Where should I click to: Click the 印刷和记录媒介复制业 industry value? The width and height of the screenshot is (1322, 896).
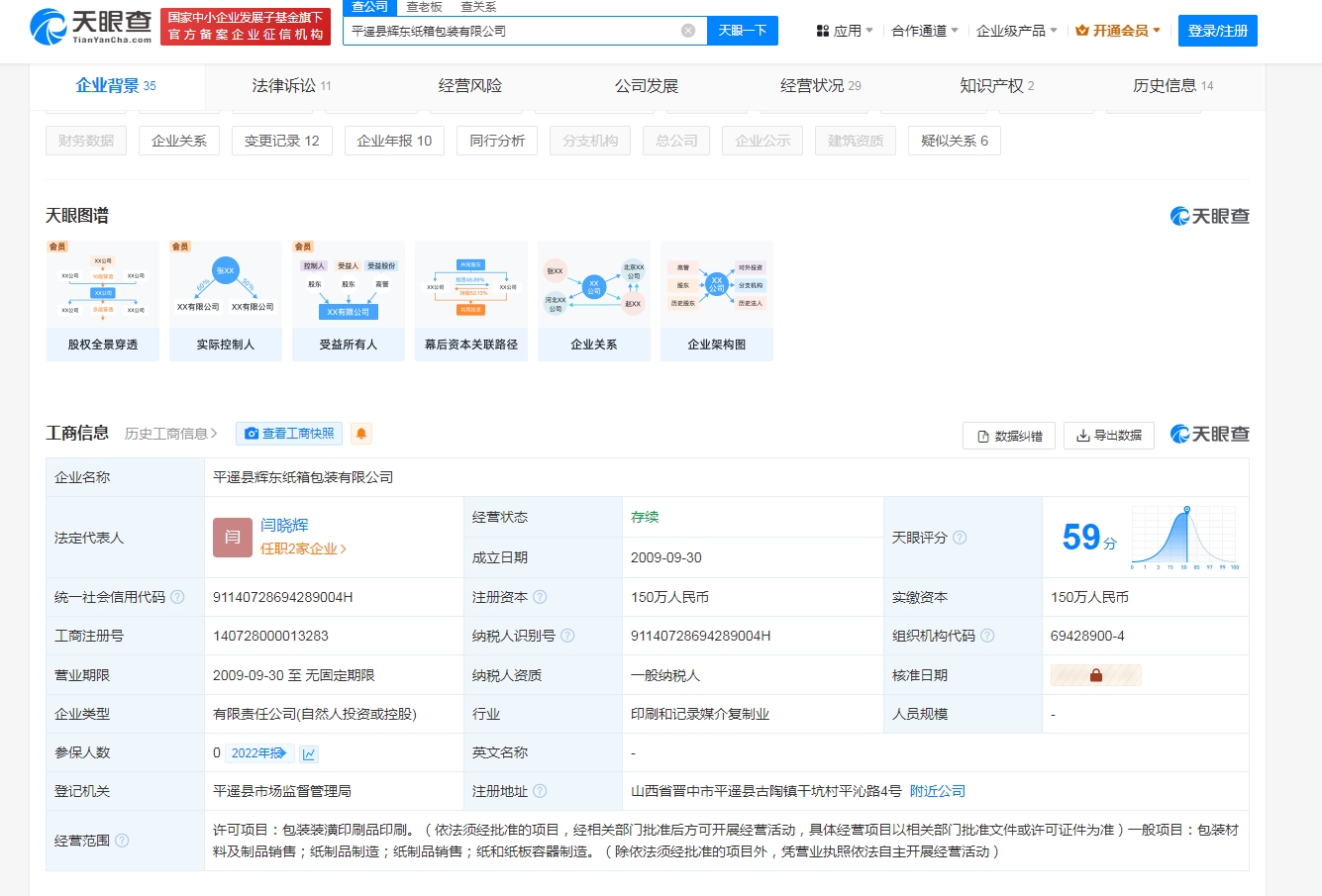tap(700, 714)
